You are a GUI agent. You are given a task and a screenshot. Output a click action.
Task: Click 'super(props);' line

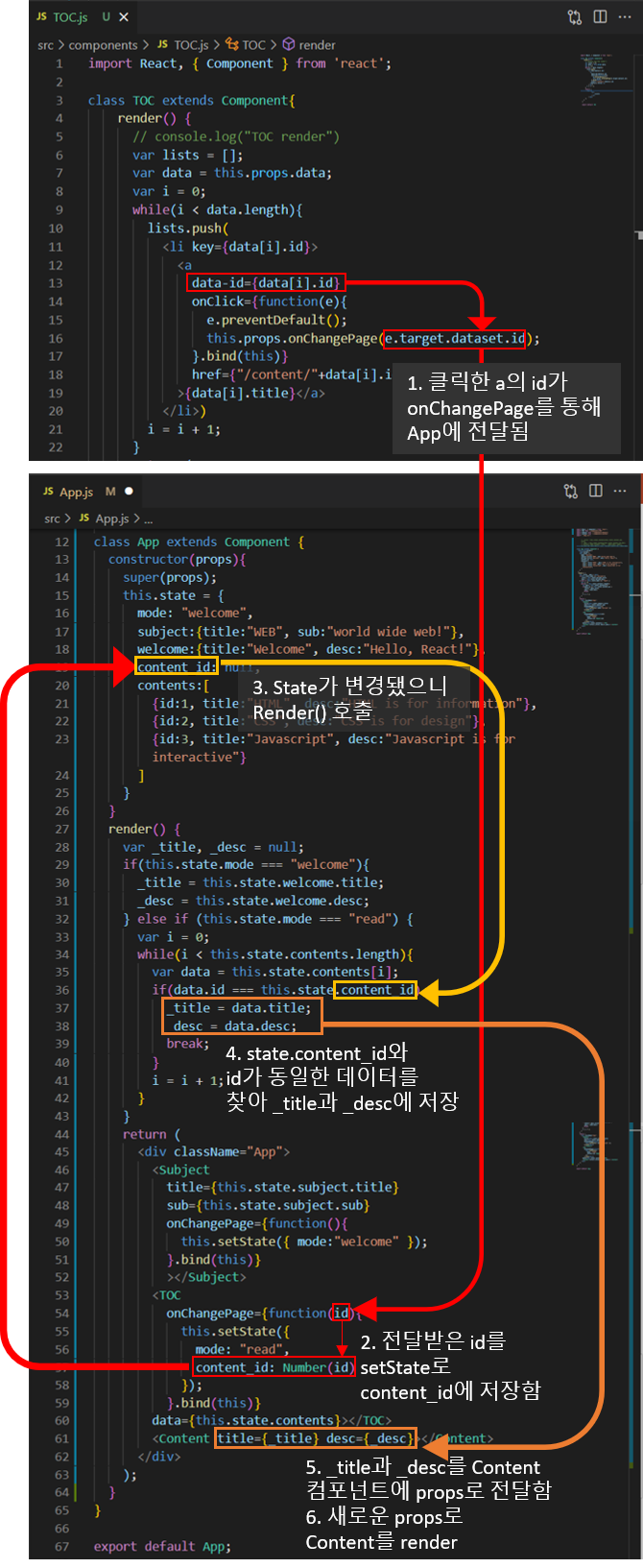pyautogui.click(x=170, y=577)
